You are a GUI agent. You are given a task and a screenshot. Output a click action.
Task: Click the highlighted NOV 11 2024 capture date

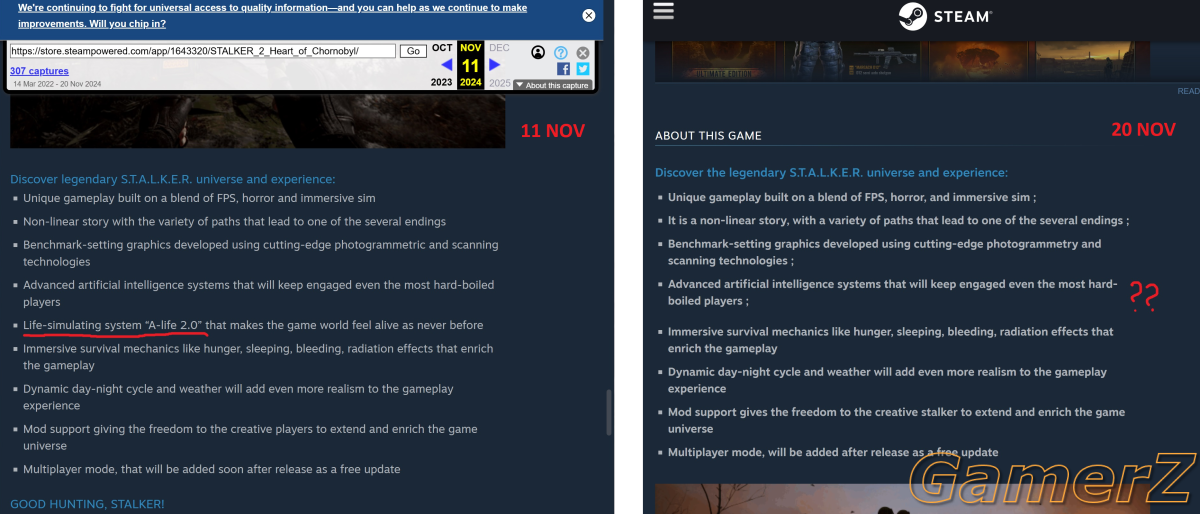point(470,65)
